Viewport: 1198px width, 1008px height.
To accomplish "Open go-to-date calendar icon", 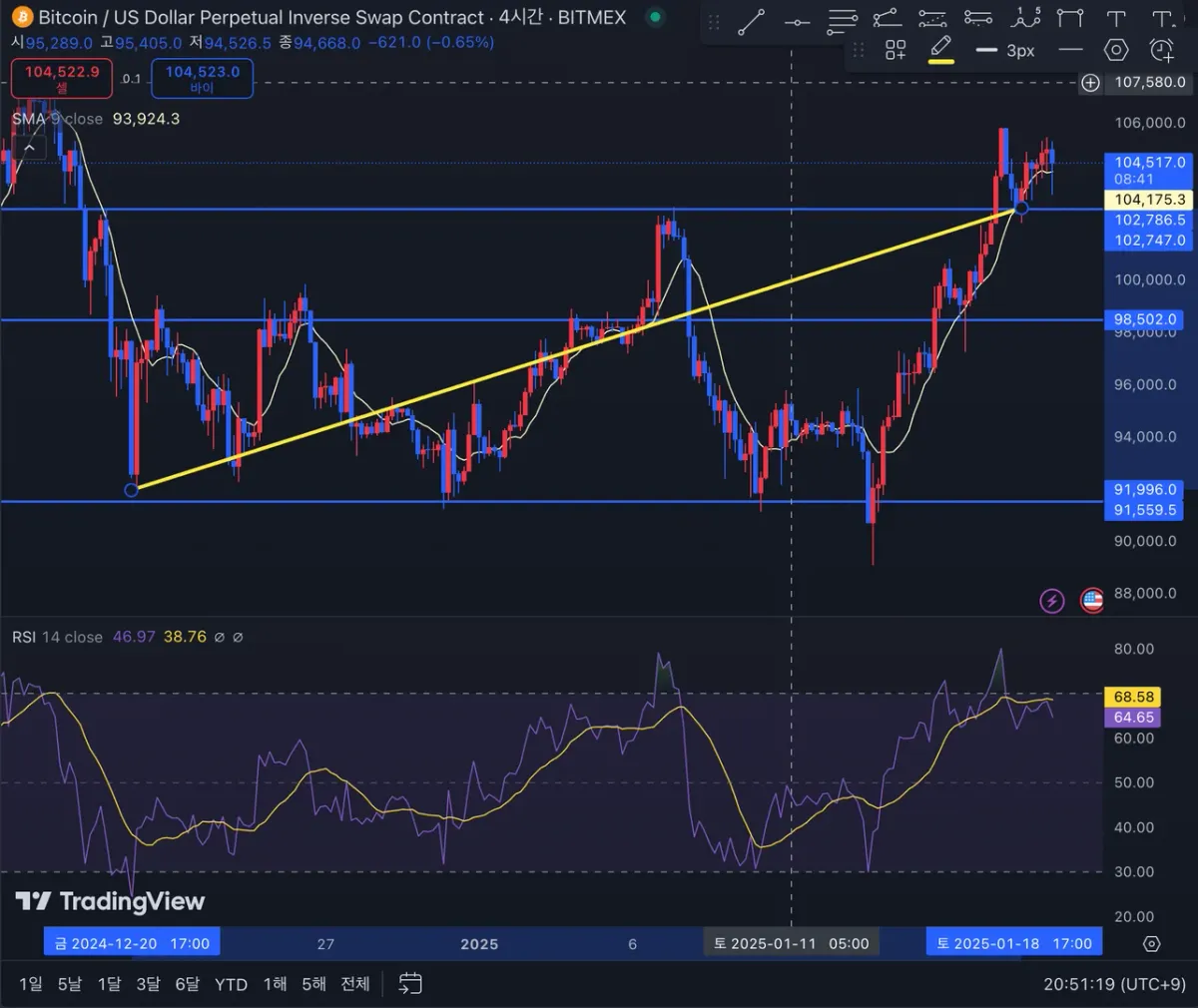I will pos(410,984).
